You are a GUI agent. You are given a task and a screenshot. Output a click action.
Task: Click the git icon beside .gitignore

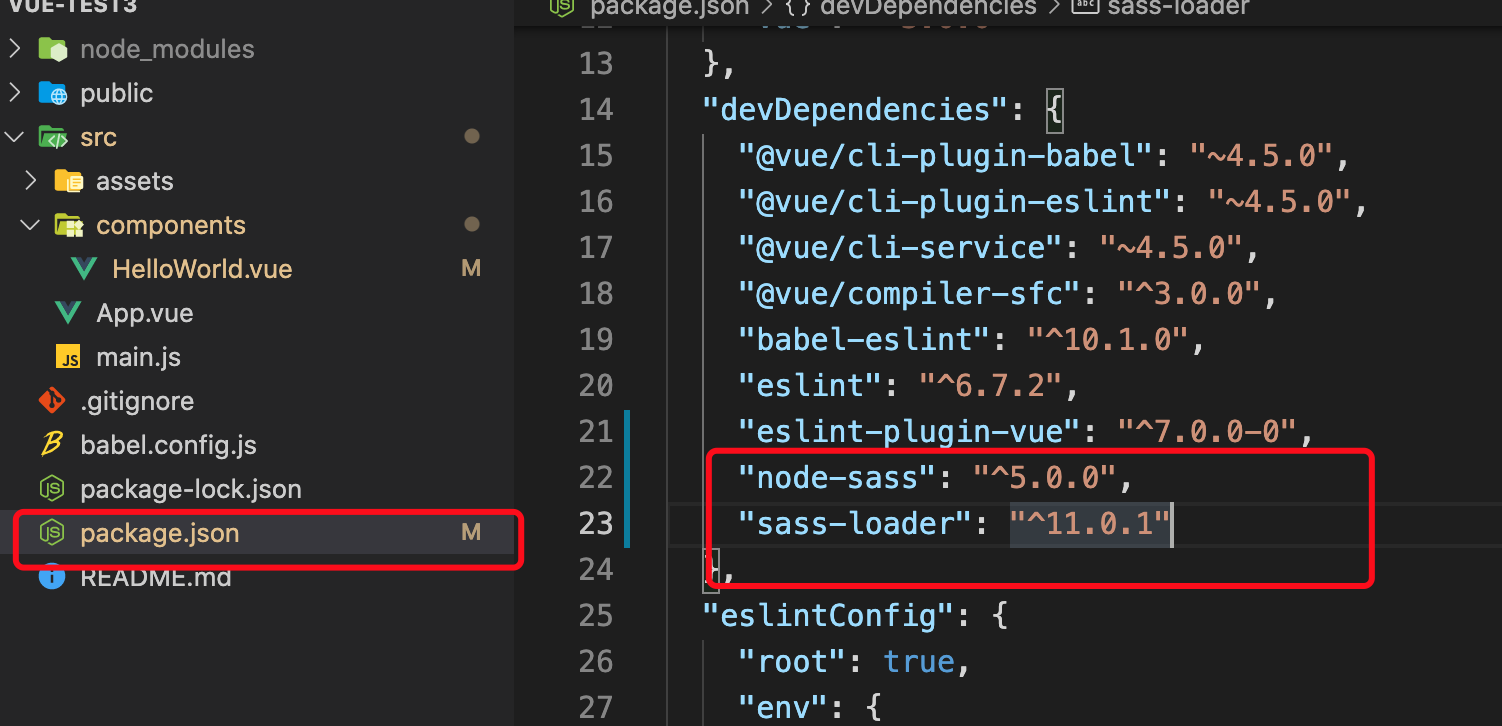coord(52,401)
